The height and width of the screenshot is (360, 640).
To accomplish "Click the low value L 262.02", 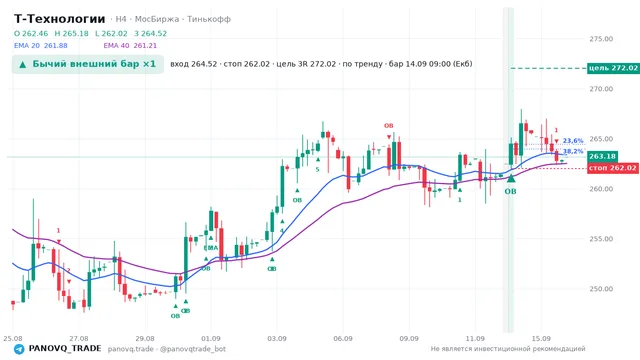I will pyautogui.click(x=111, y=33).
